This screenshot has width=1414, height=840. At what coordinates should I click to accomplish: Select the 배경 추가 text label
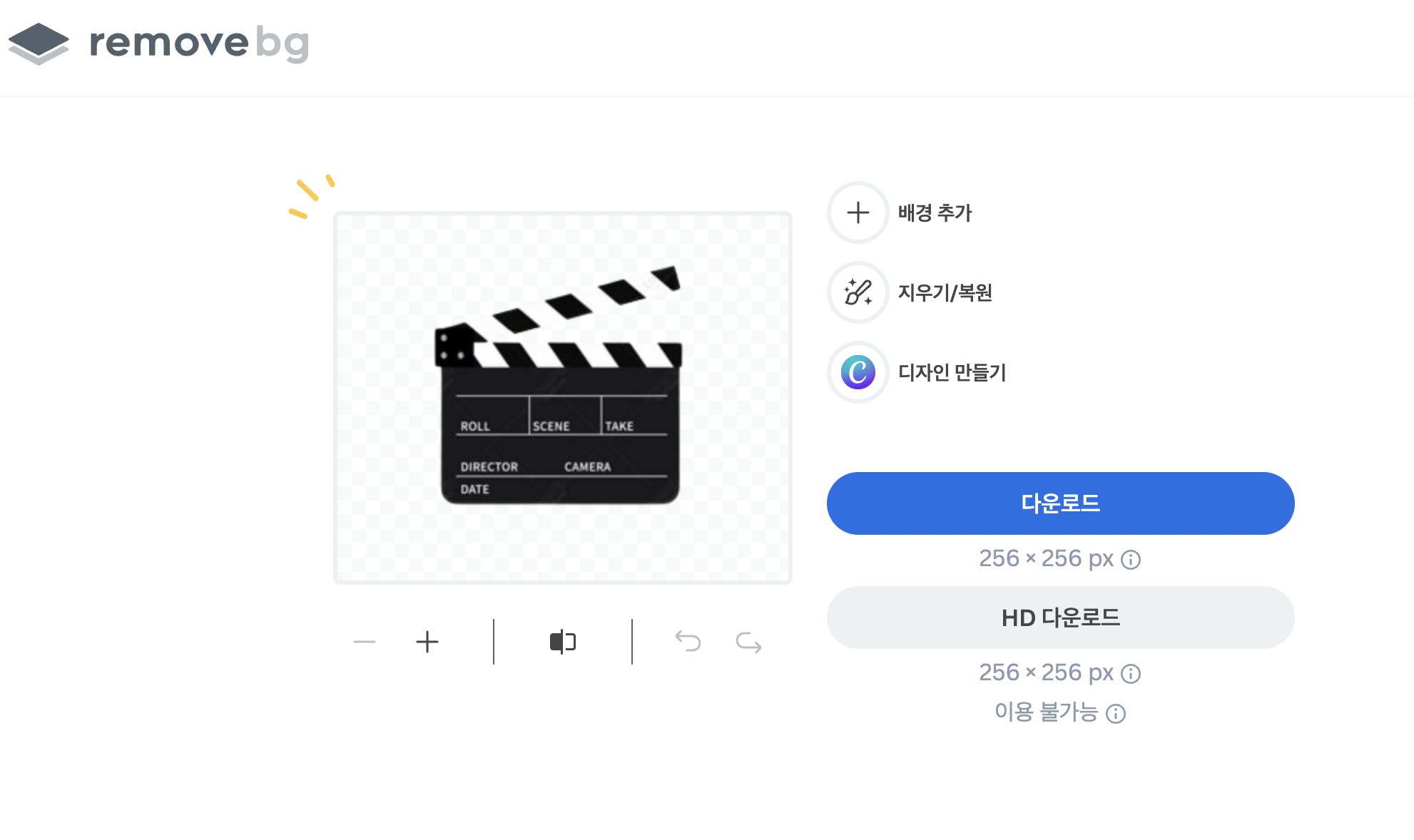(935, 212)
